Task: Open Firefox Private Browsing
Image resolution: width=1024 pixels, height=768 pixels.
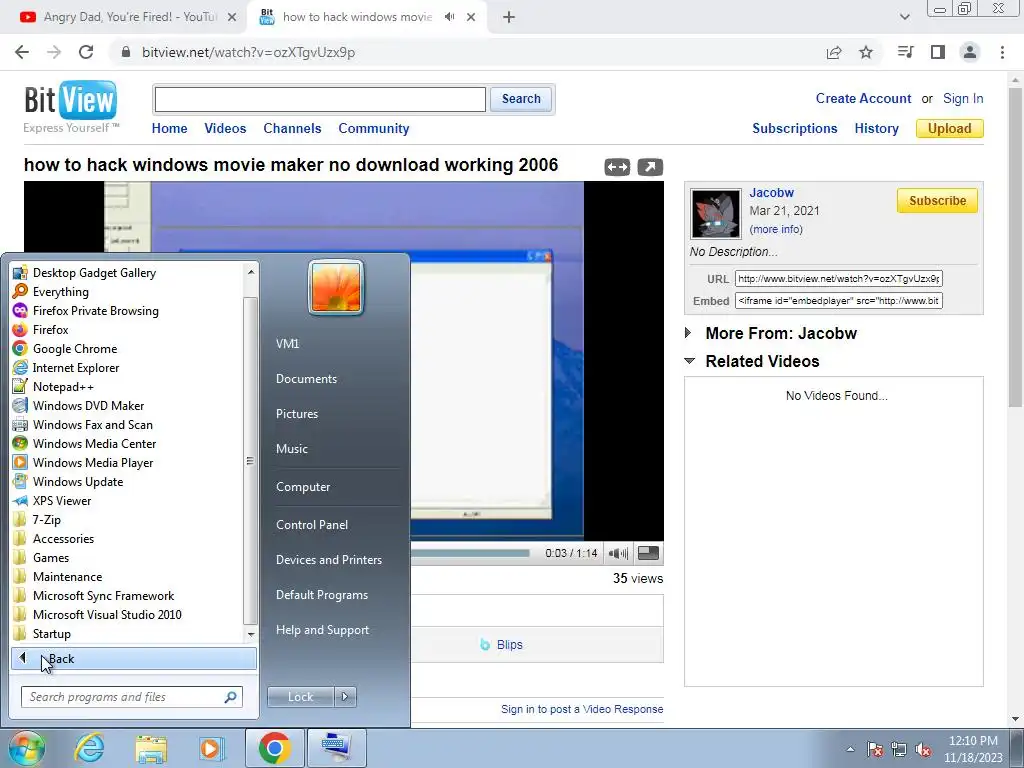Action: [x=95, y=311]
